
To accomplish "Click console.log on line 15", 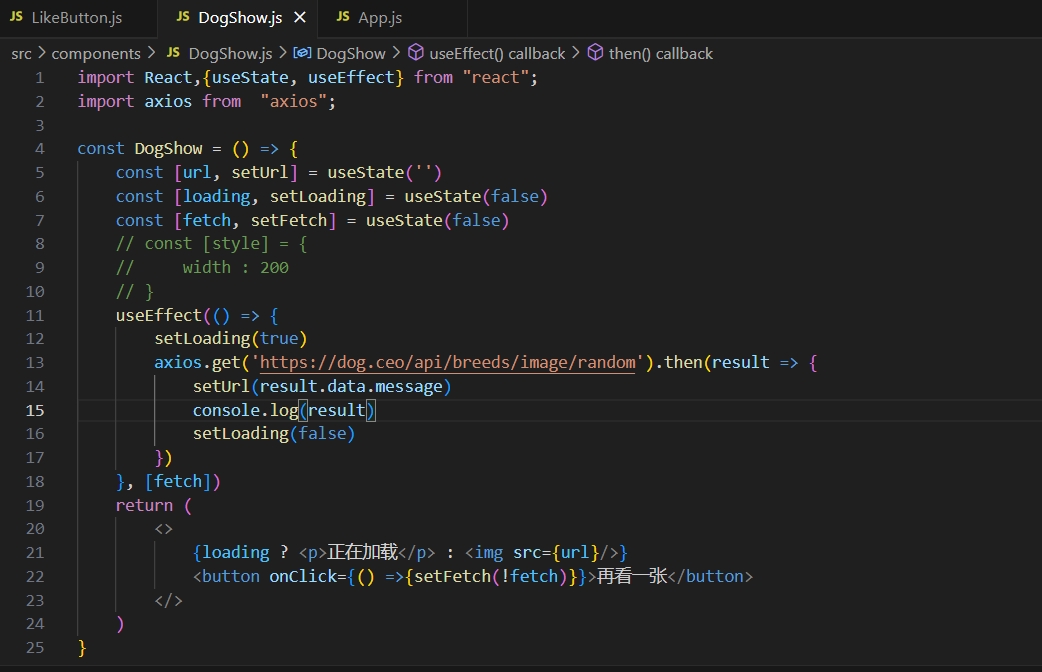I will 245,411.
